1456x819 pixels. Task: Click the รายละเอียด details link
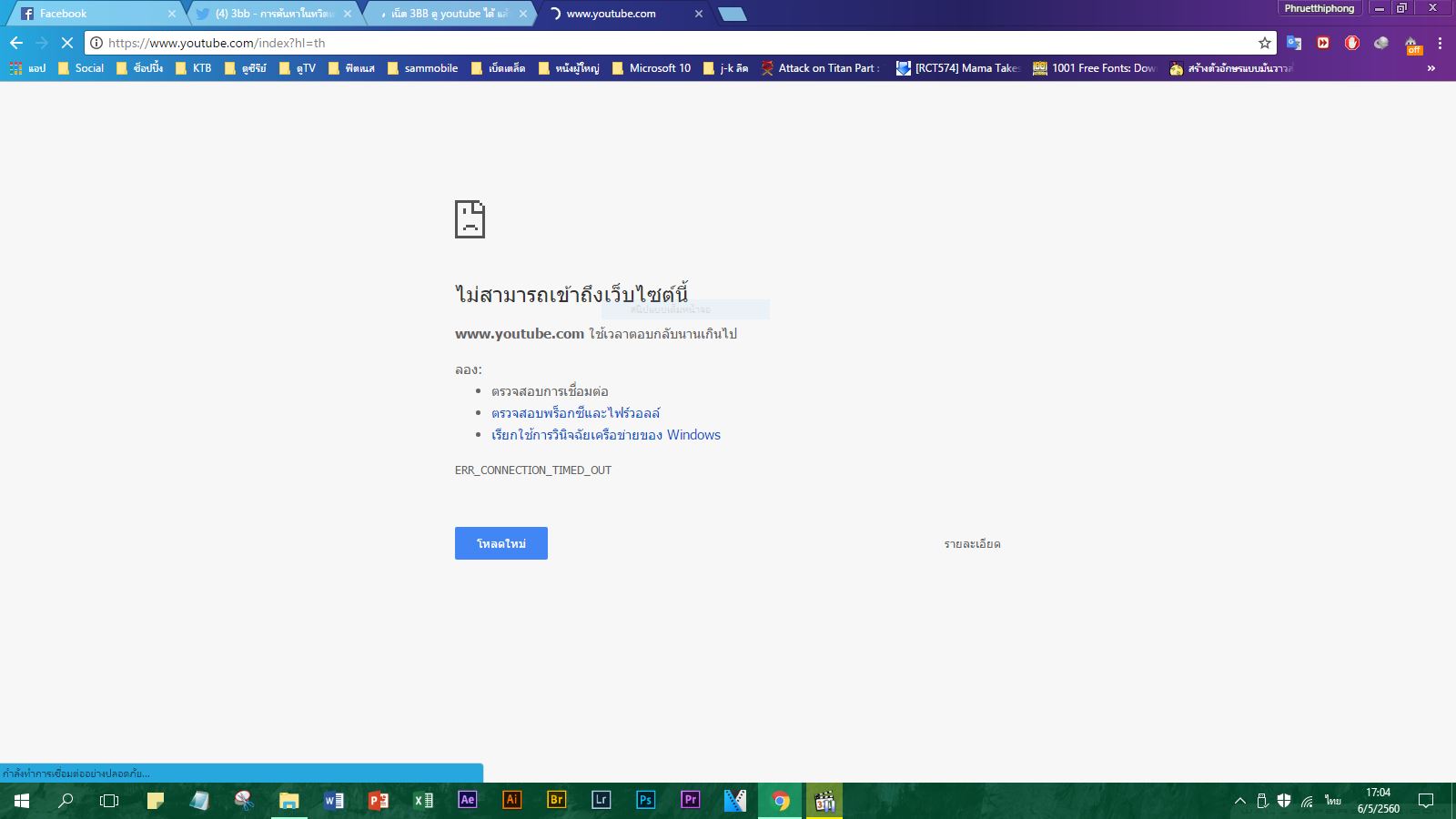pyautogui.click(x=972, y=544)
